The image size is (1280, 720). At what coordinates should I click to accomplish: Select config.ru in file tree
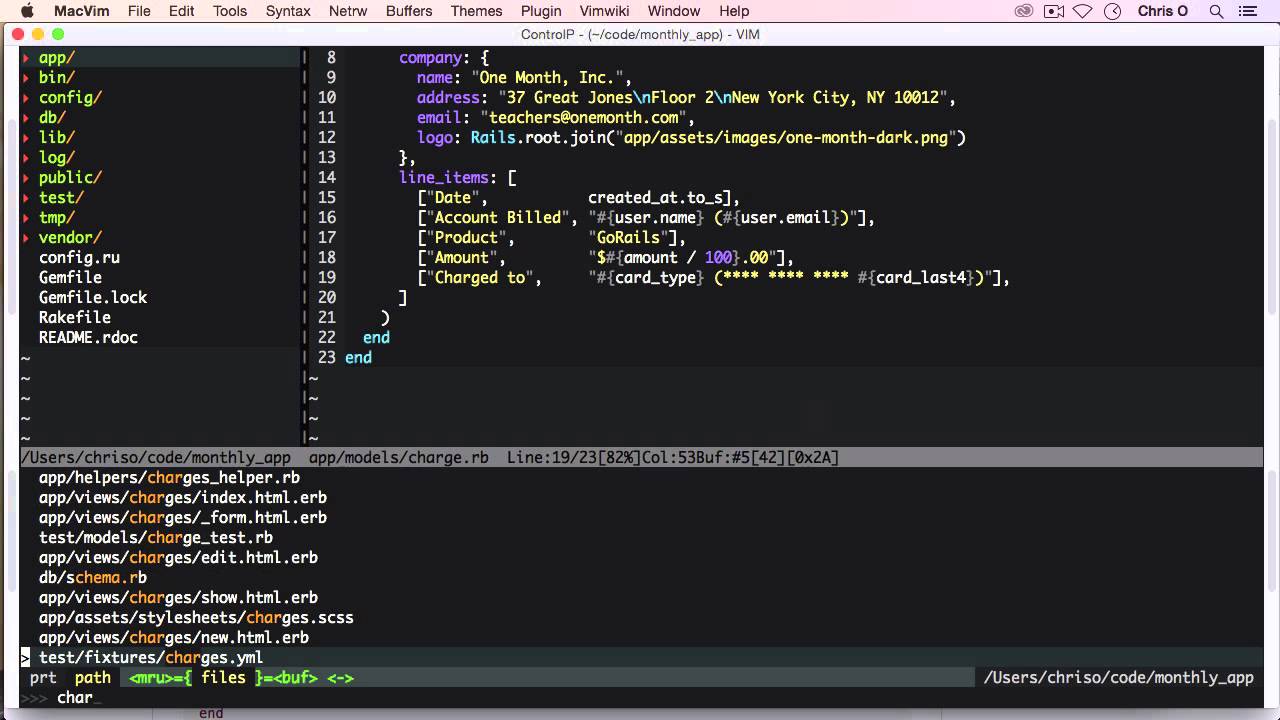79,258
